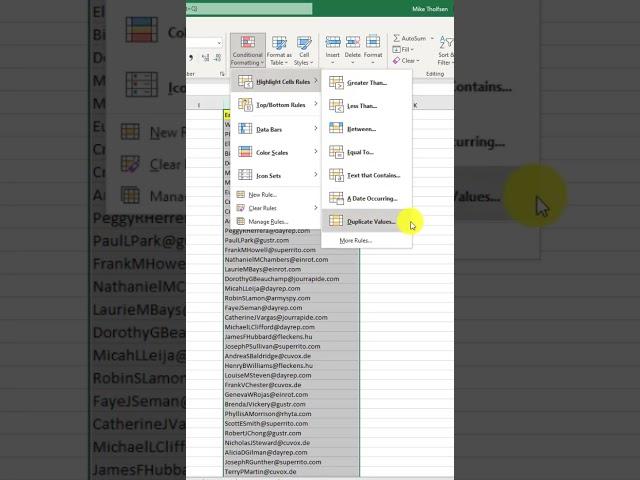
Task: Select cell AliciaDGilman@dayrep.com
Action: [291, 453]
